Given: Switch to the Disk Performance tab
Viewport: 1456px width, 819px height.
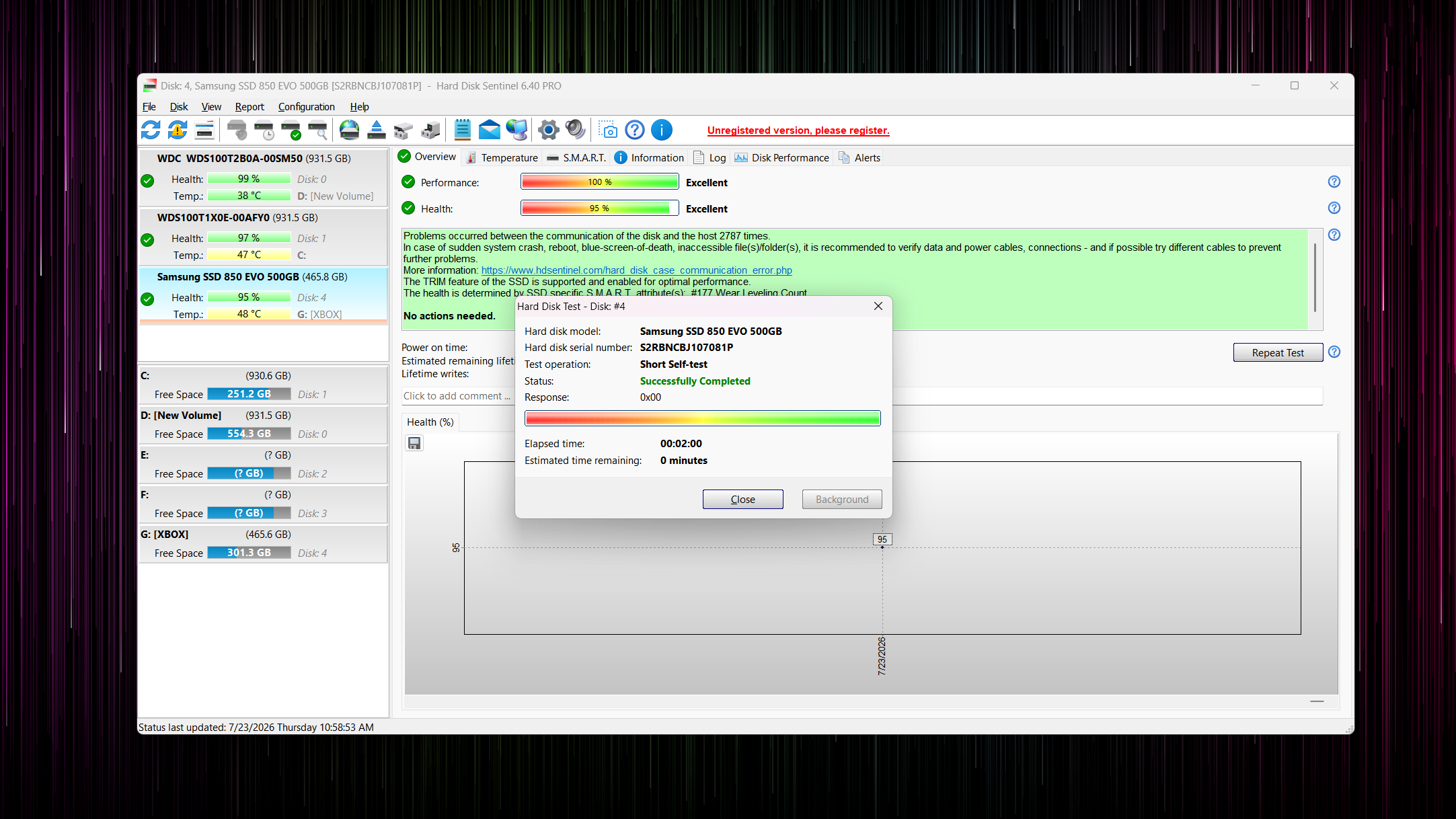Looking at the screenshot, I should [781, 157].
